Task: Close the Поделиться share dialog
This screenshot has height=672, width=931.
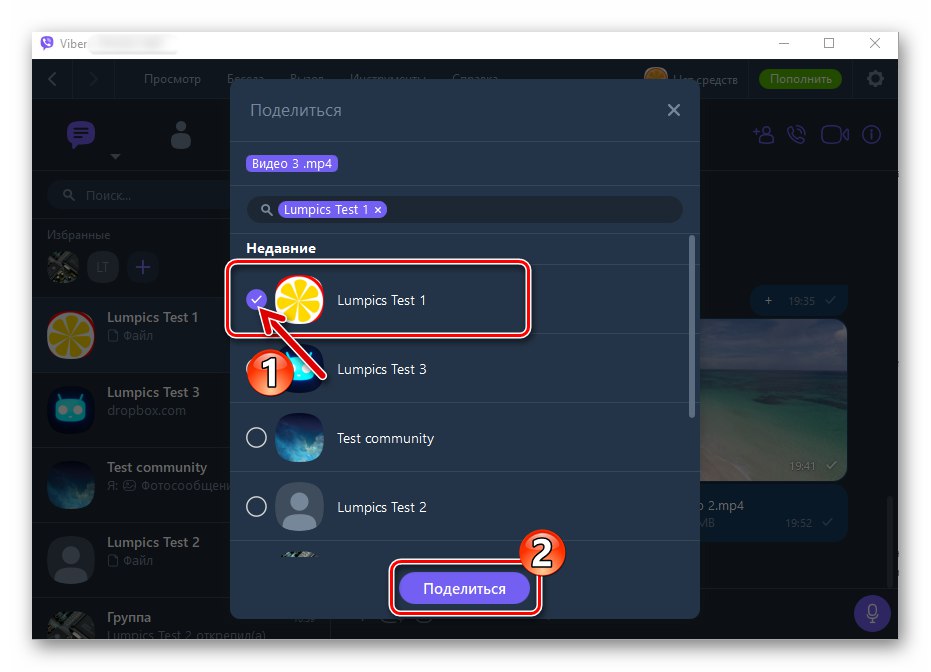Action: tap(673, 110)
